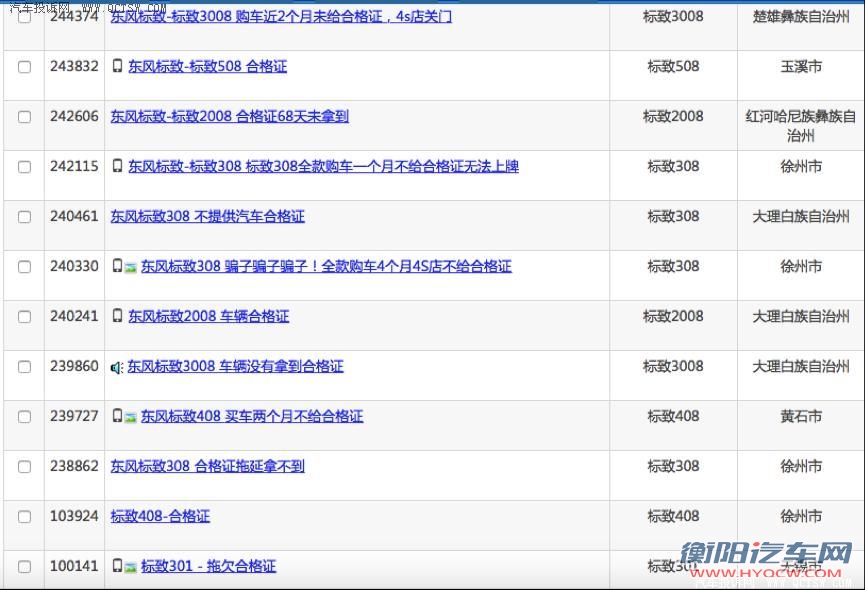Click the picture icon in row 100141
This screenshot has width=865, height=590.
click(x=130, y=568)
